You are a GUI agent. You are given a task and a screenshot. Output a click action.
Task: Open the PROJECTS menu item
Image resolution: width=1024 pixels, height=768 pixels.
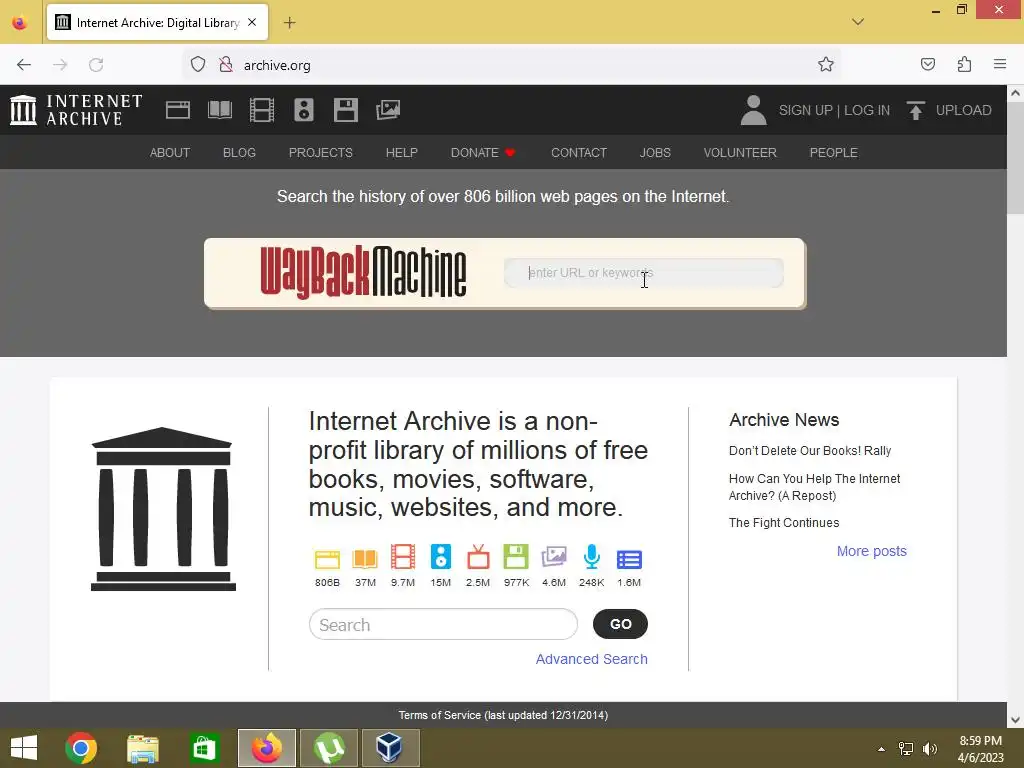coord(321,153)
